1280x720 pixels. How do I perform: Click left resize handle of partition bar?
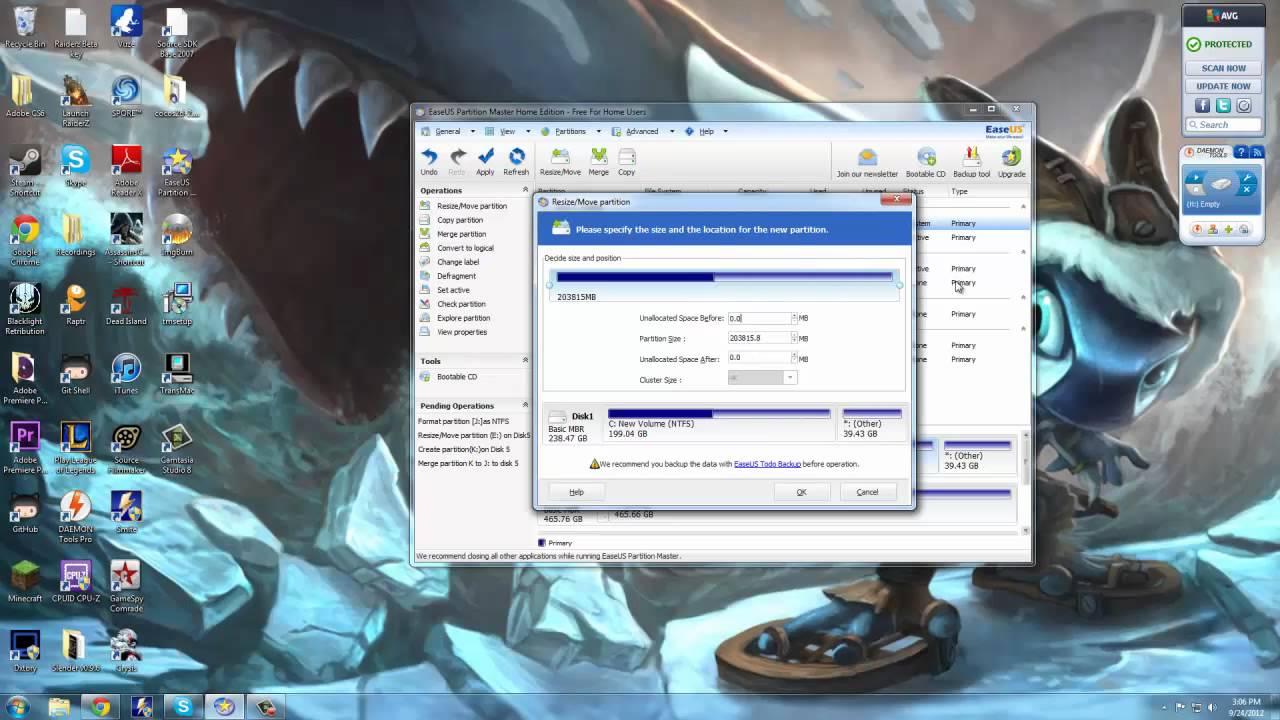[550, 286]
